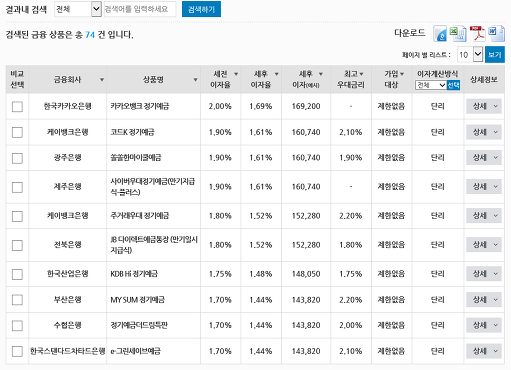Sort by 세전 이자율 column arrow
Screen dimensions: 511x370
[236, 74]
